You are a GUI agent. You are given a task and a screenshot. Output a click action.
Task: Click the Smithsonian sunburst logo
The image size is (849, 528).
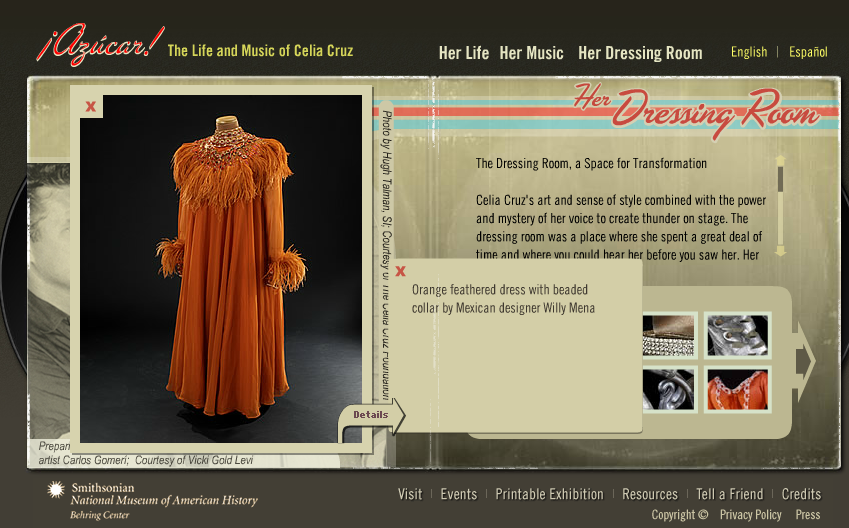[x=56, y=490]
